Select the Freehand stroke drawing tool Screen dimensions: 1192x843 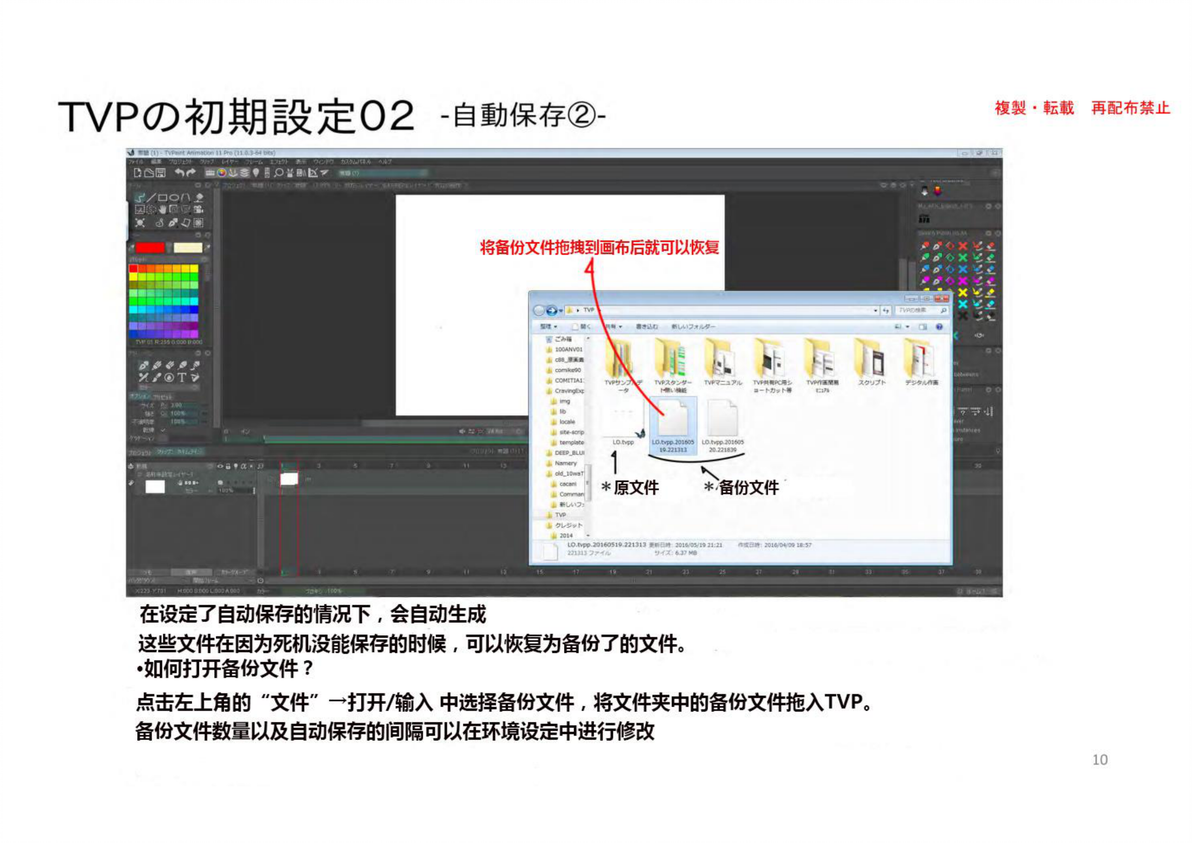click(140, 198)
